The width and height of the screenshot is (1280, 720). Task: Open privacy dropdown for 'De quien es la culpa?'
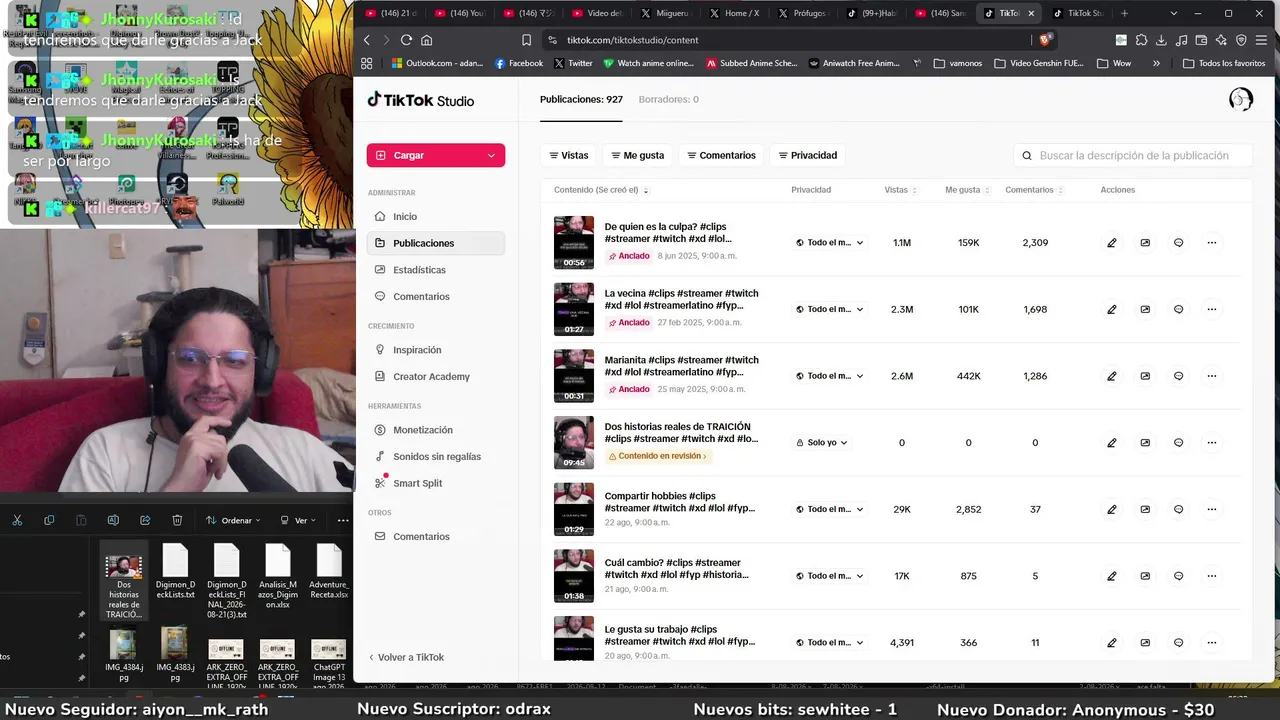(830, 243)
